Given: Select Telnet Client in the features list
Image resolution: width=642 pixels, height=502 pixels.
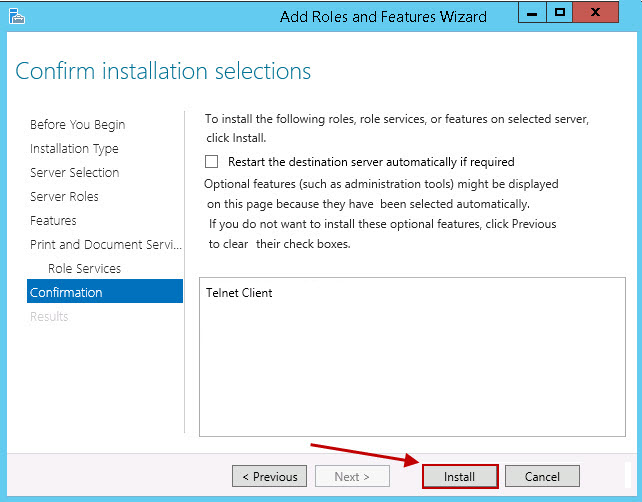Looking at the screenshot, I should (239, 293).
